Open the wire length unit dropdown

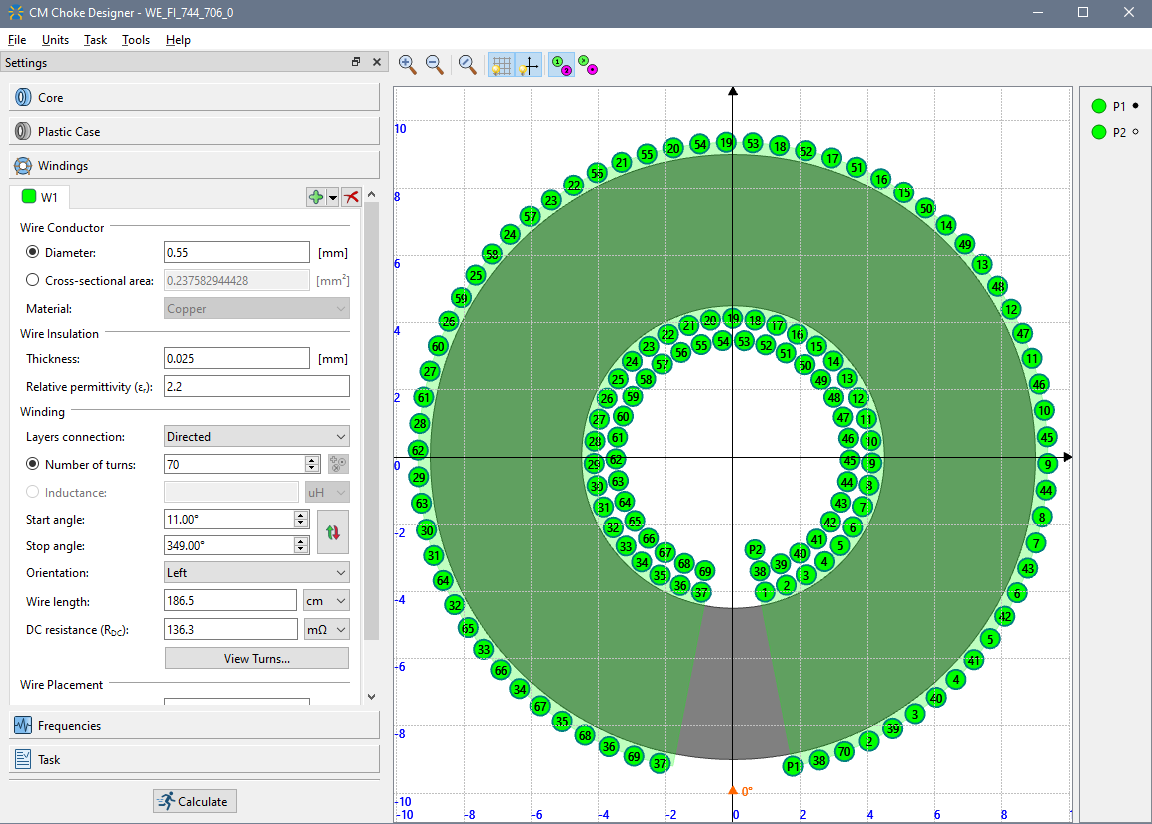[326, 601]
